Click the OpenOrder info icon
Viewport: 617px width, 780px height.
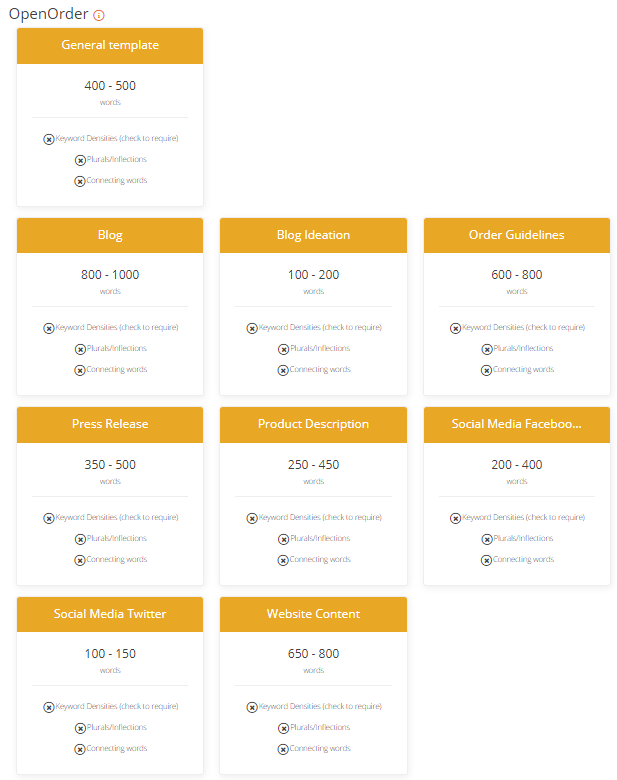click(x=99, y=15)
